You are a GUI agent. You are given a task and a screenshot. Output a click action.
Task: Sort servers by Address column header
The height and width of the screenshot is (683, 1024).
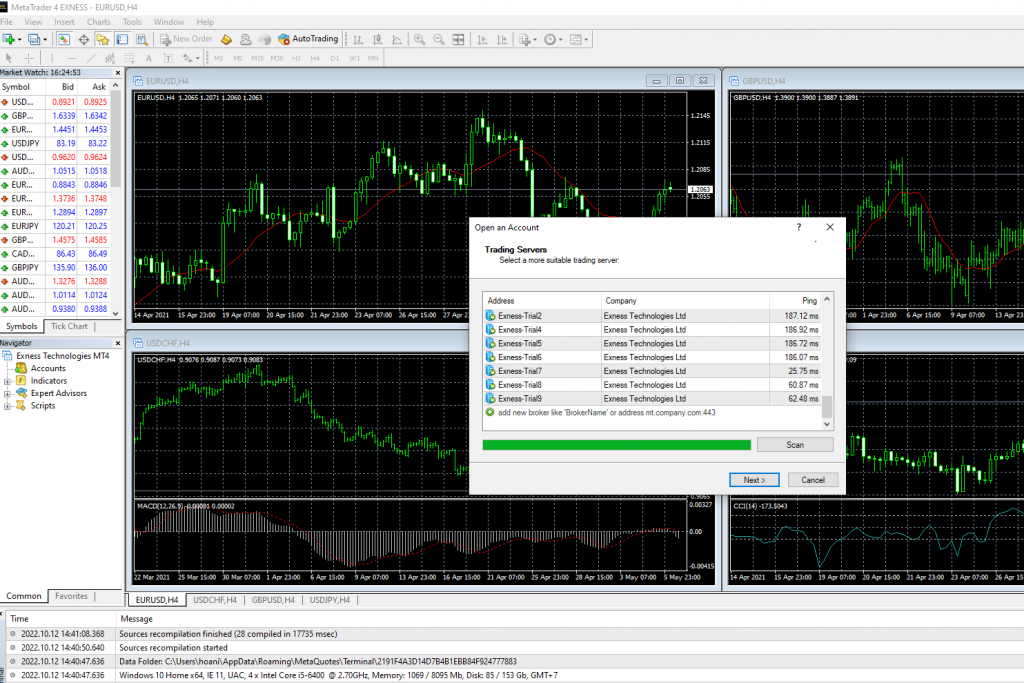click(542, 300)
